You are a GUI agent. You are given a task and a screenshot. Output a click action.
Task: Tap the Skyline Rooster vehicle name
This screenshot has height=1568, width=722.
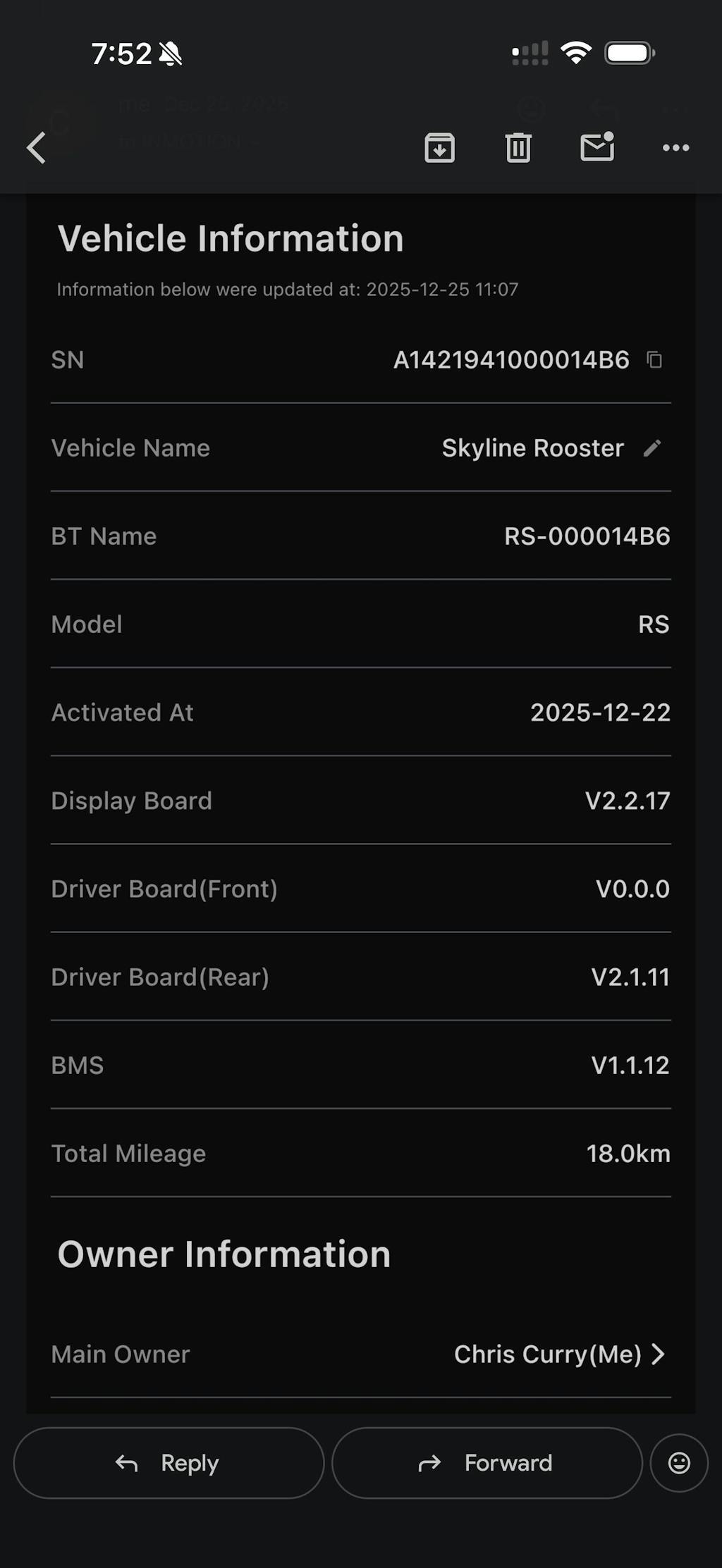coord(532,448)
